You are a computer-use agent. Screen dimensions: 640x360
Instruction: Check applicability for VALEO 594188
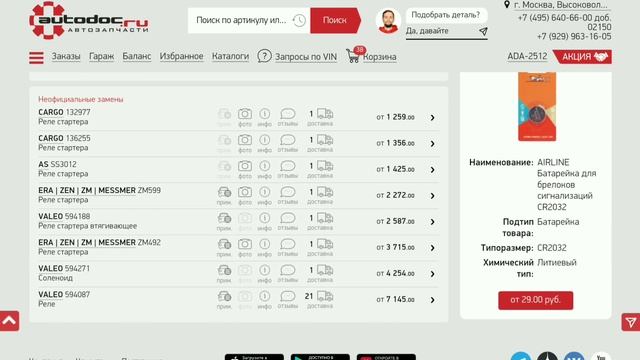224,222
